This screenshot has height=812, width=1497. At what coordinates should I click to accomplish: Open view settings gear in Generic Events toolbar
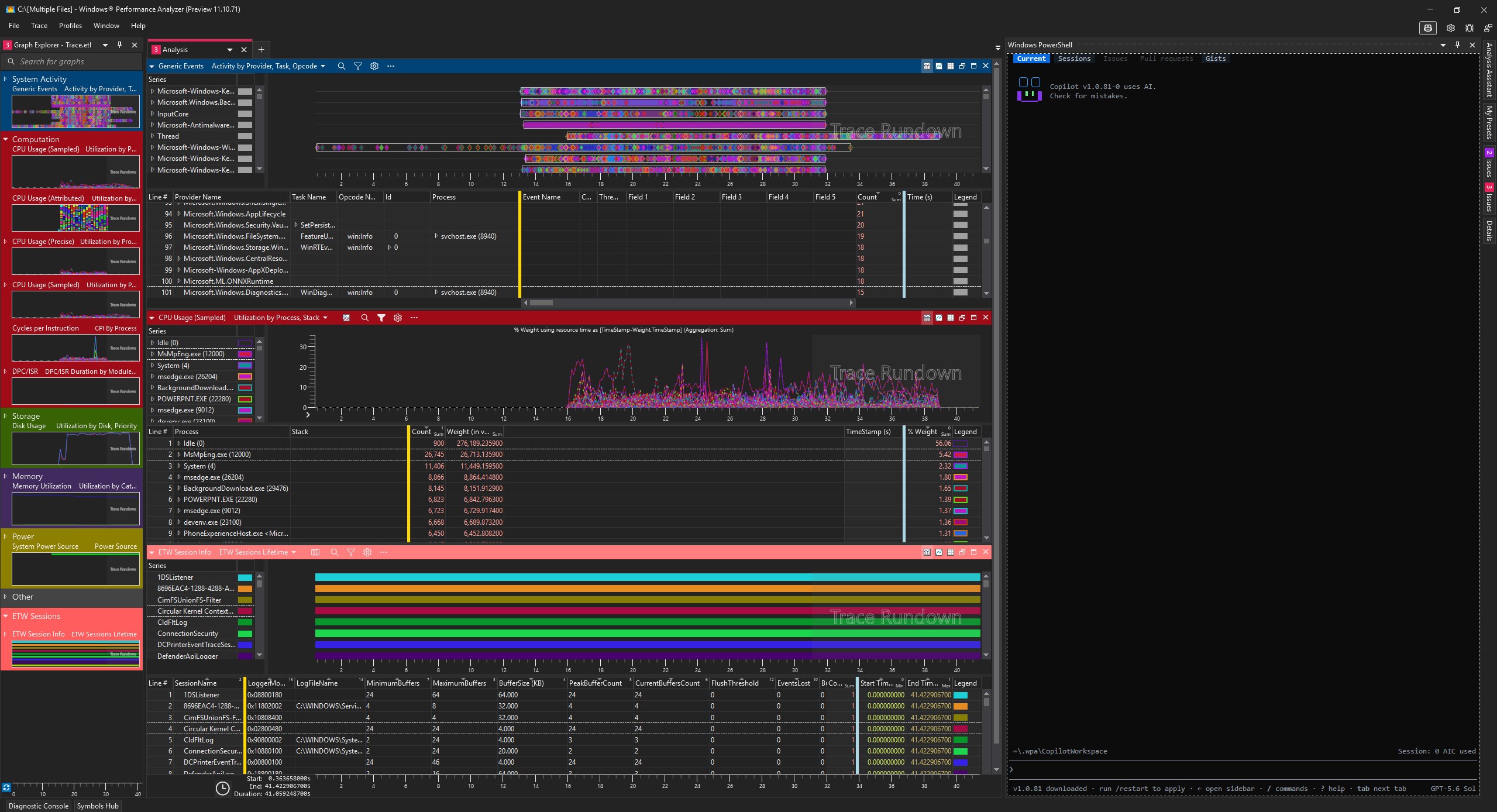(x=374, y=66)
